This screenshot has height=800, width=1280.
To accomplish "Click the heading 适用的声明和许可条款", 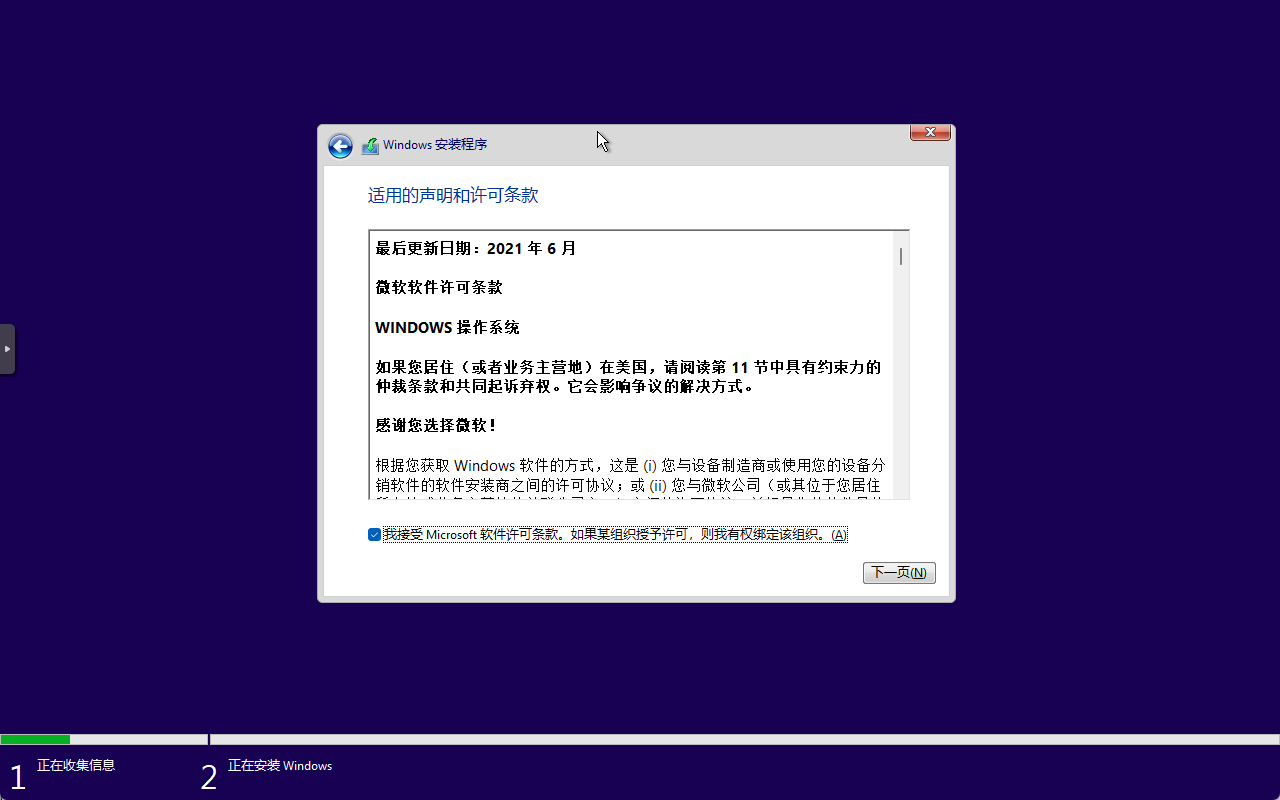I will point(453,196).
